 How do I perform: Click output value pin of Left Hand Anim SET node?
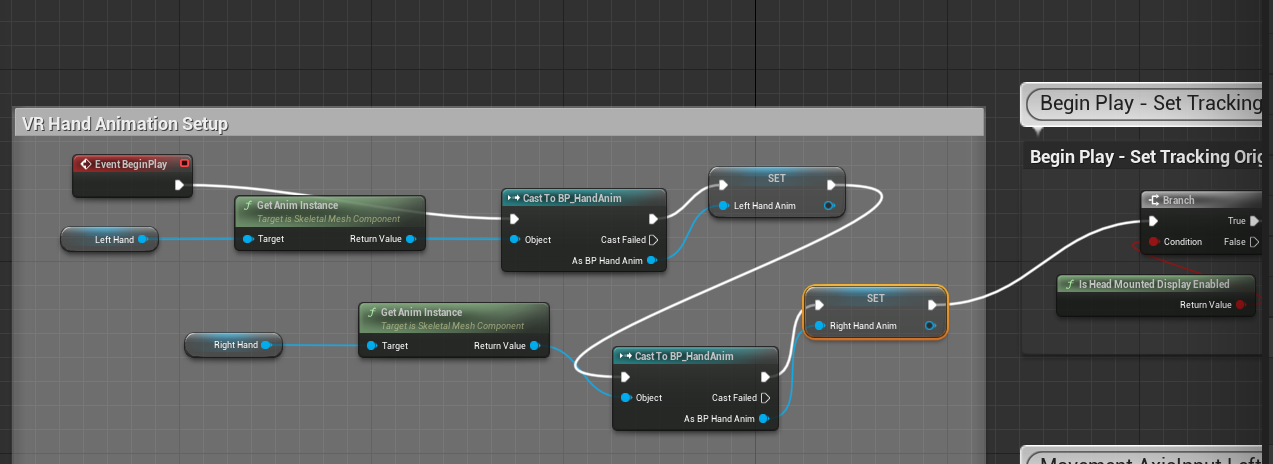pyautogui.click(x=830, y=206)
